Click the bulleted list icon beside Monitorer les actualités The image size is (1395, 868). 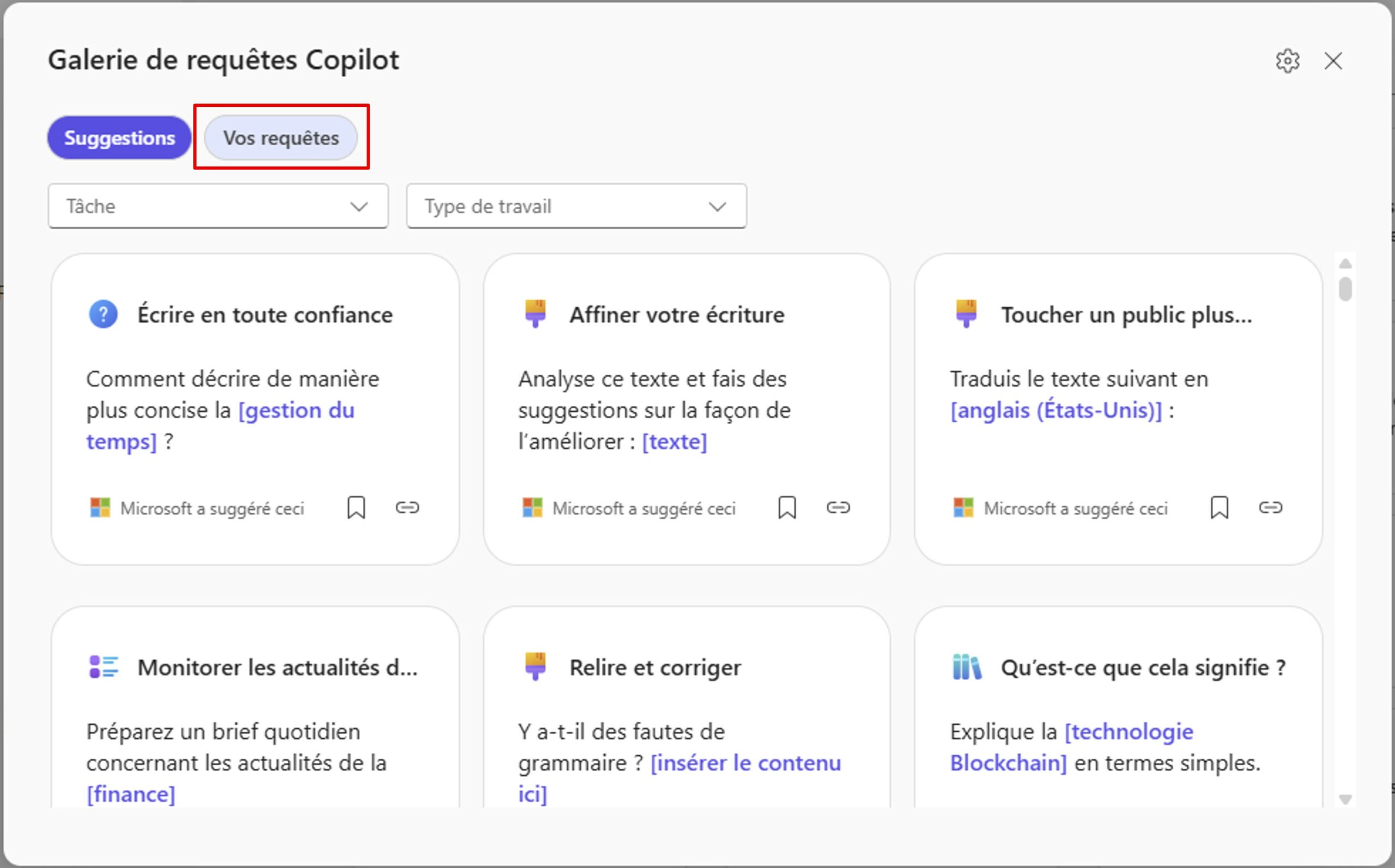click(x=104, y=667)
